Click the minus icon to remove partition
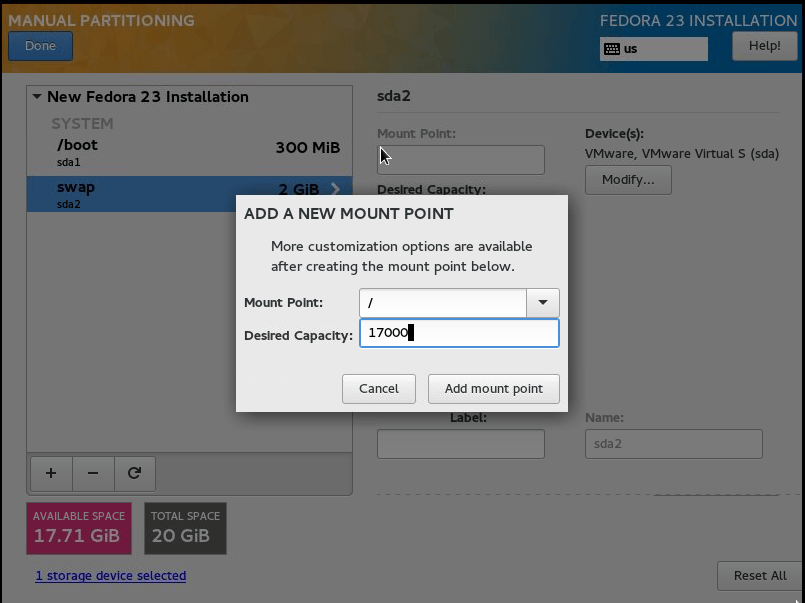 click(93, 473)
